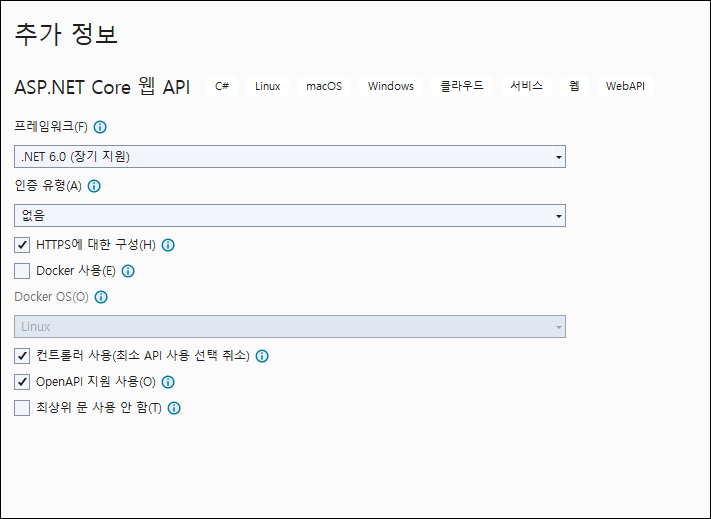Select the macOS platform tag

324,86
